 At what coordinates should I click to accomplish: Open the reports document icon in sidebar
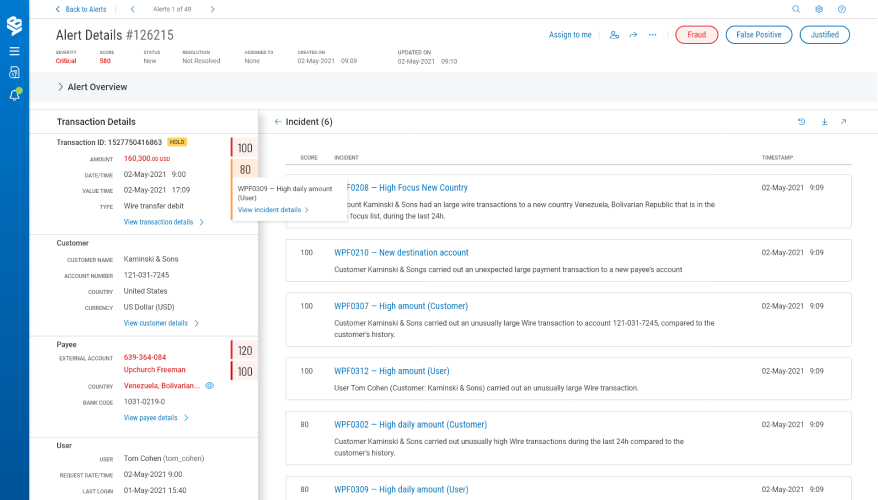(x=14, y=72)
